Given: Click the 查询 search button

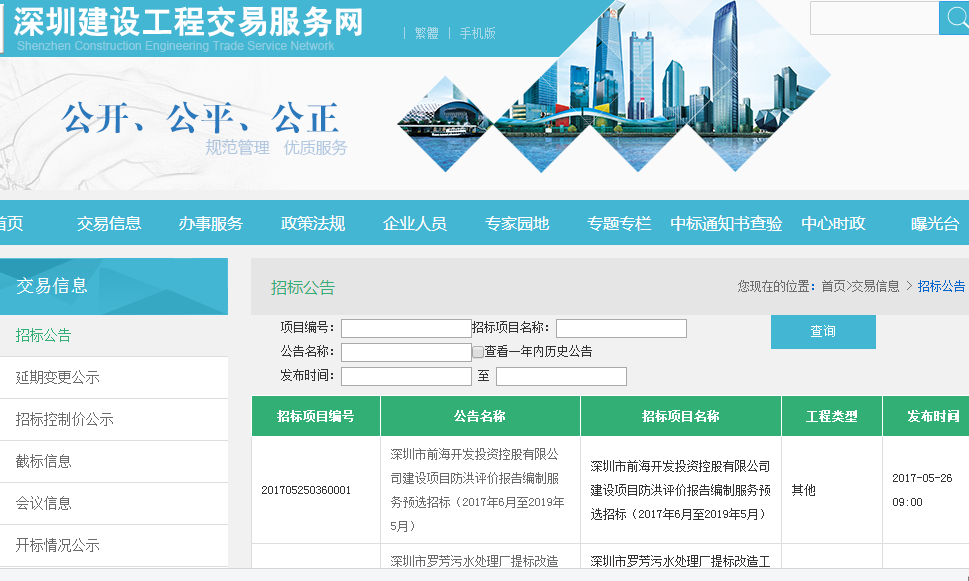Looking at the screenshot, I should click(823, 332).
